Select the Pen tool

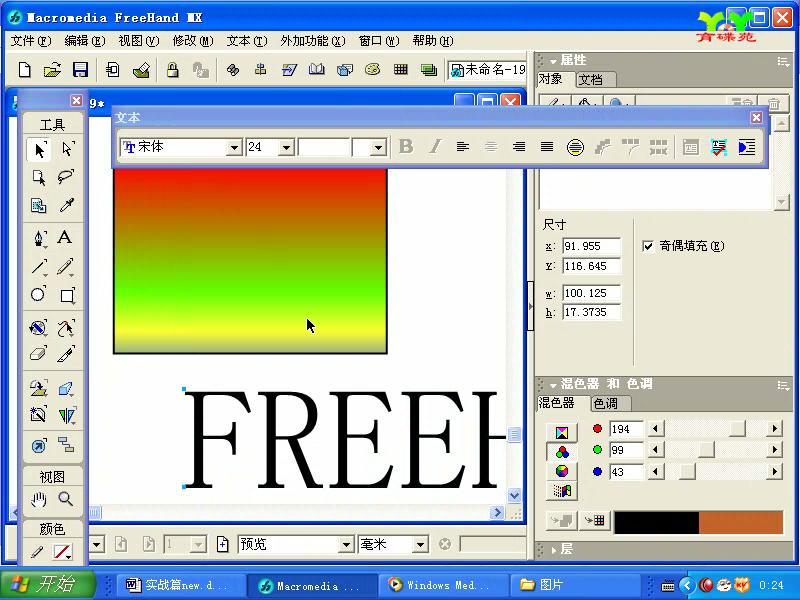pyautogui.click(x=39, y=238)
